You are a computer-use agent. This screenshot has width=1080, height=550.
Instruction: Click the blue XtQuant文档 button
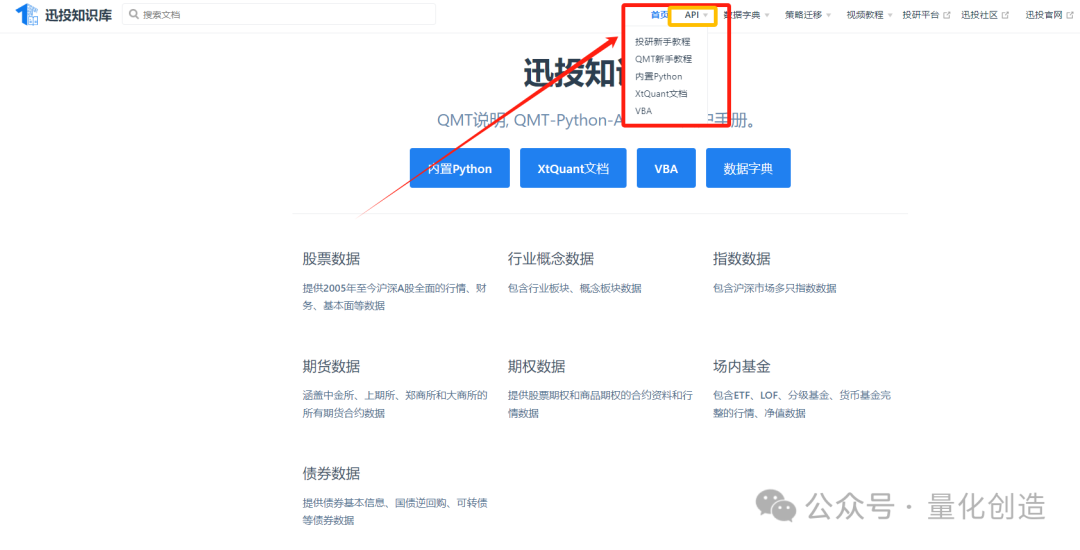[x=573, y=168]
